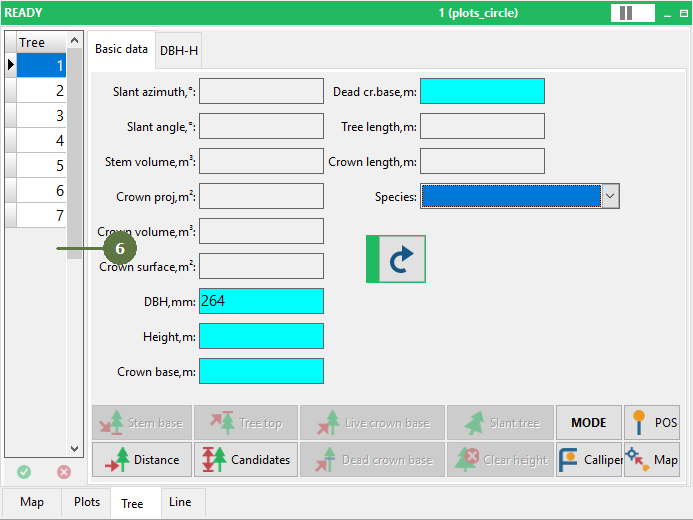
Task: Click the Stem base button
Action: 142,423
